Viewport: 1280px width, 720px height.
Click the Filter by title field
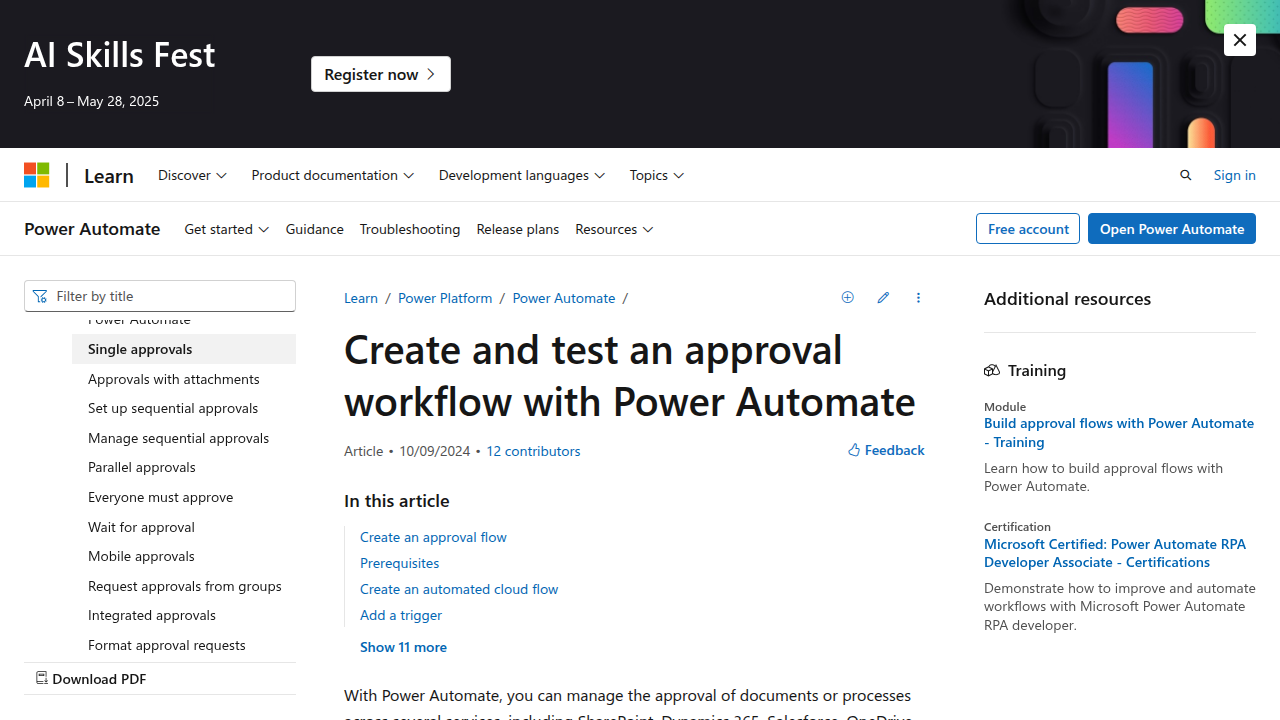(x=160, y=296)
